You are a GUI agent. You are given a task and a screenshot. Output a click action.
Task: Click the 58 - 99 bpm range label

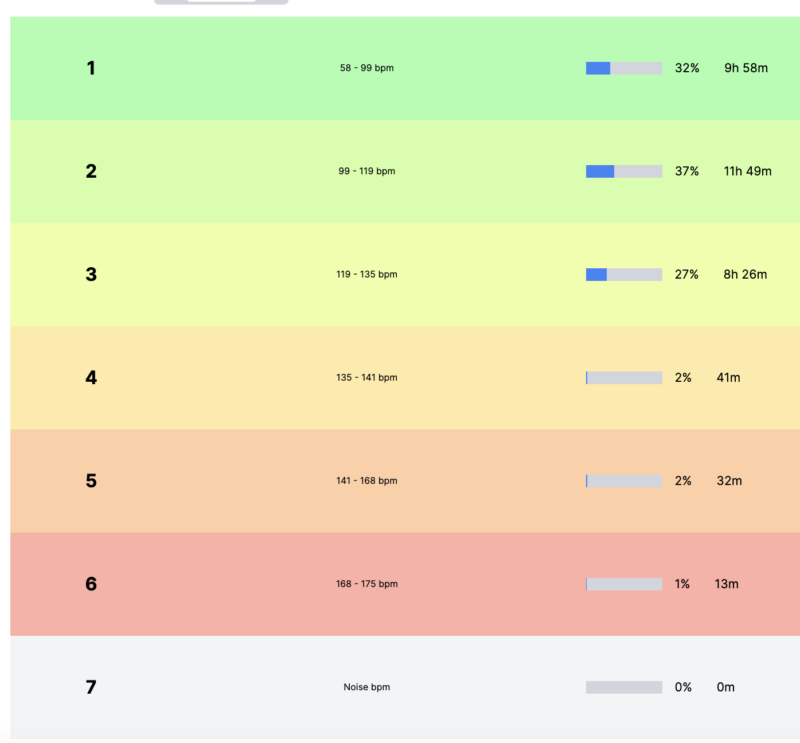coord(366,68)
